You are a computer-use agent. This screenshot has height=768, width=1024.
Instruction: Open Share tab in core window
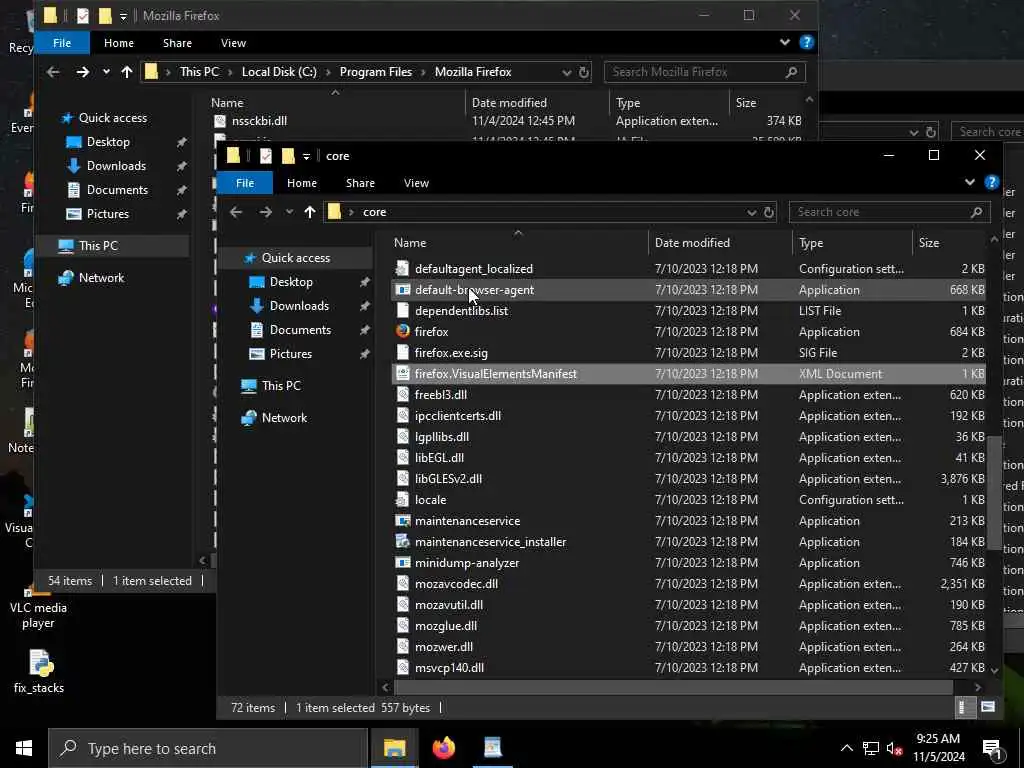360,184
